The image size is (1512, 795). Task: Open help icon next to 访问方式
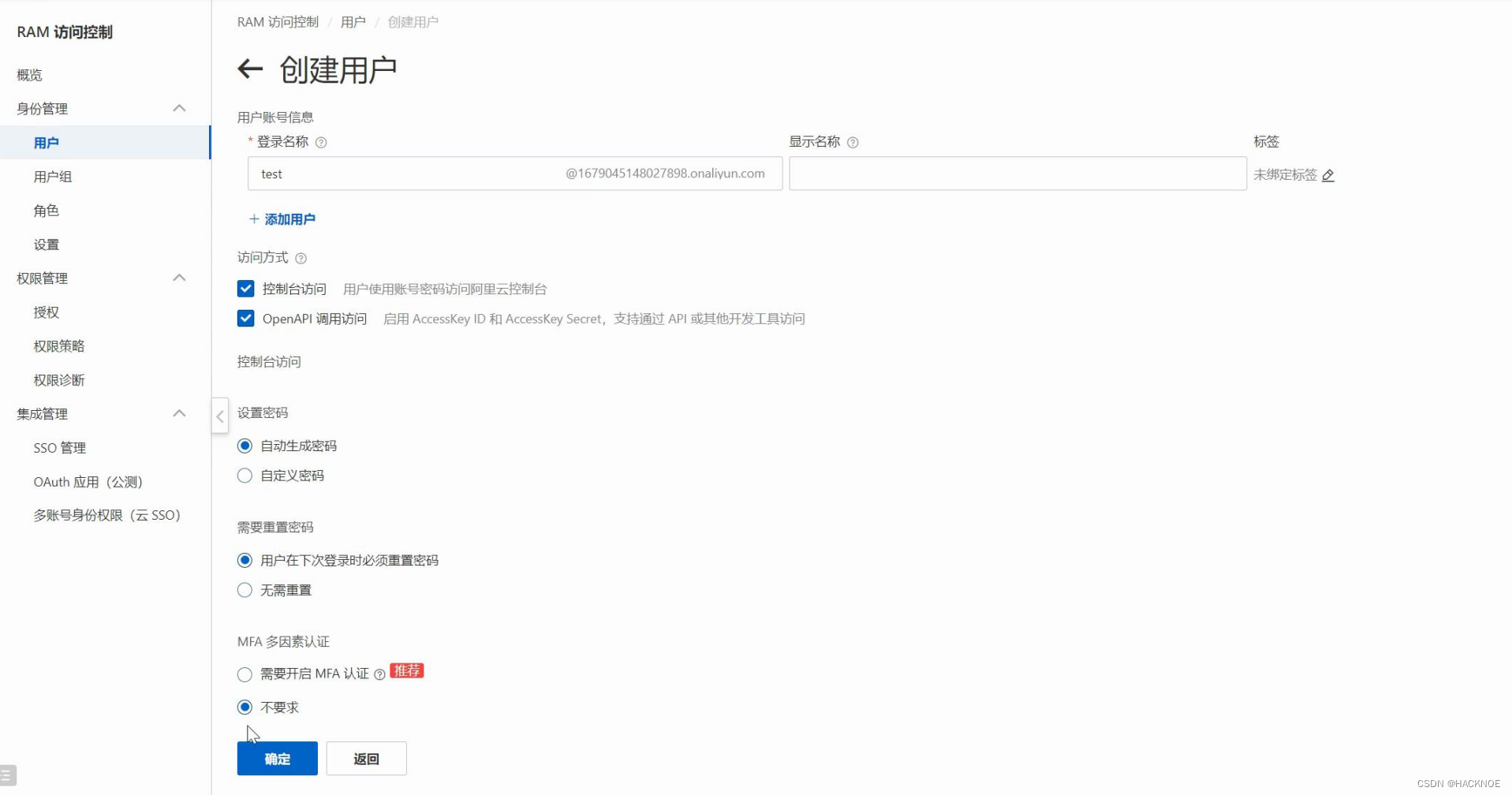(x=301, y=259)
